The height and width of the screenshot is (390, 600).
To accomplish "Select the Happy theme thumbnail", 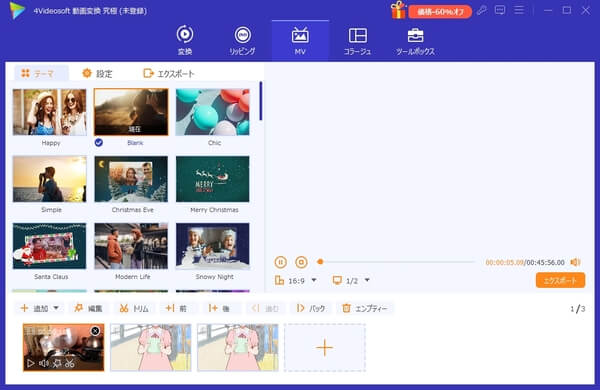I will pos(50,112).
